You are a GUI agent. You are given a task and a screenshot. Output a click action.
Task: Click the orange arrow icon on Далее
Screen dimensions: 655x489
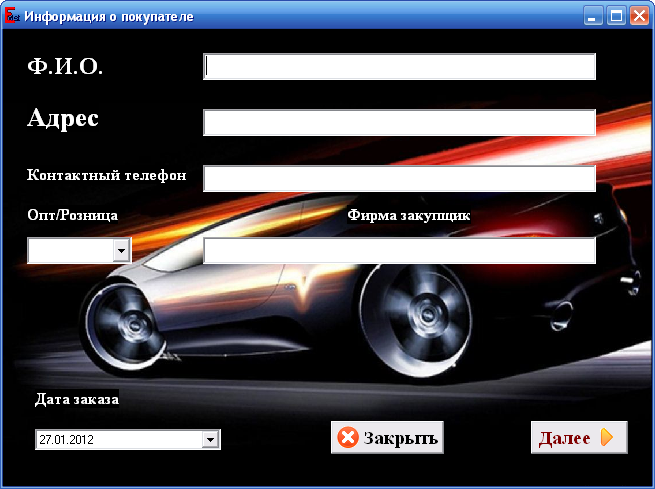607,437
